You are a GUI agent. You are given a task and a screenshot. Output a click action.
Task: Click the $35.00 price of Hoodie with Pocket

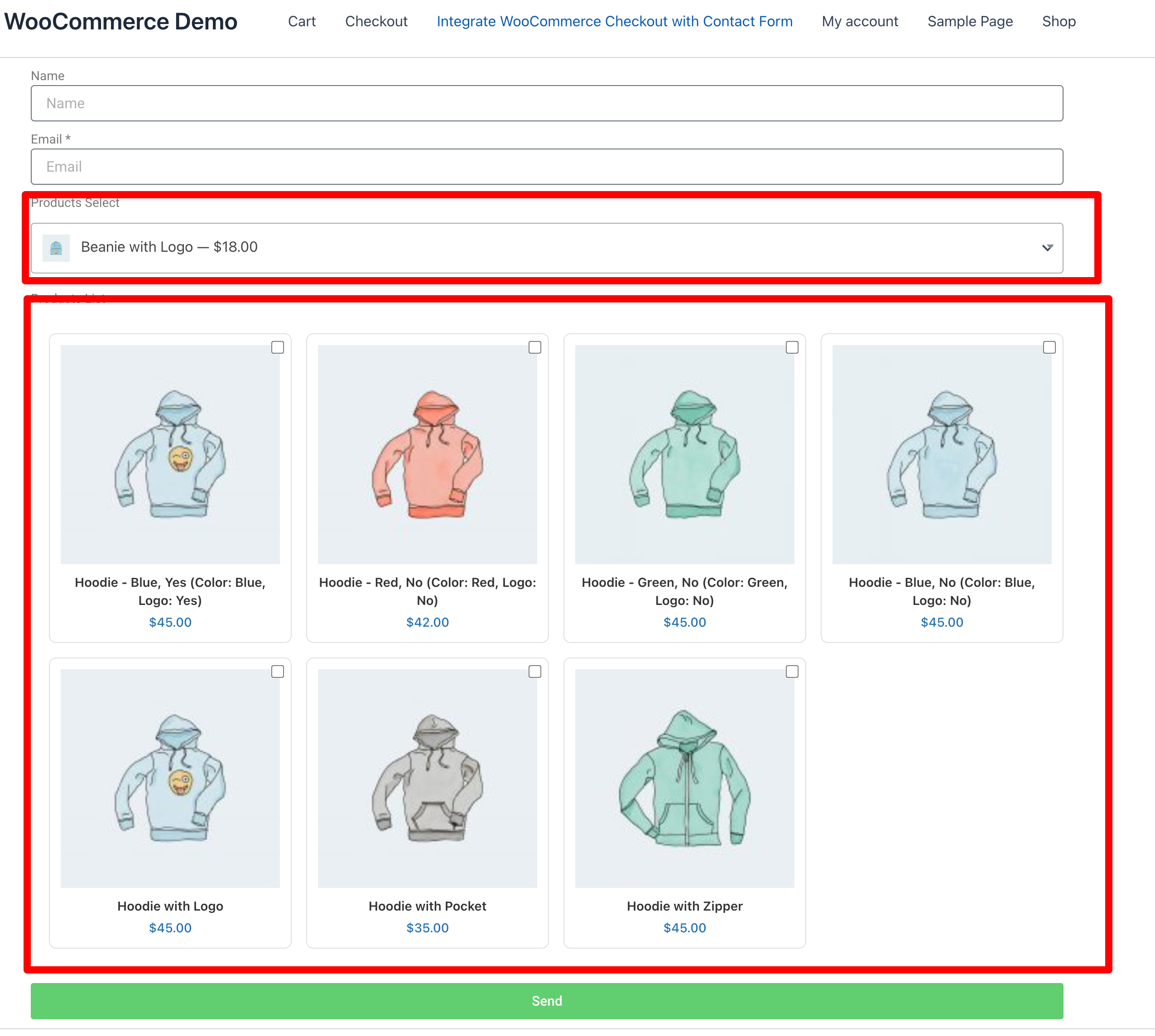pos(428,928)
